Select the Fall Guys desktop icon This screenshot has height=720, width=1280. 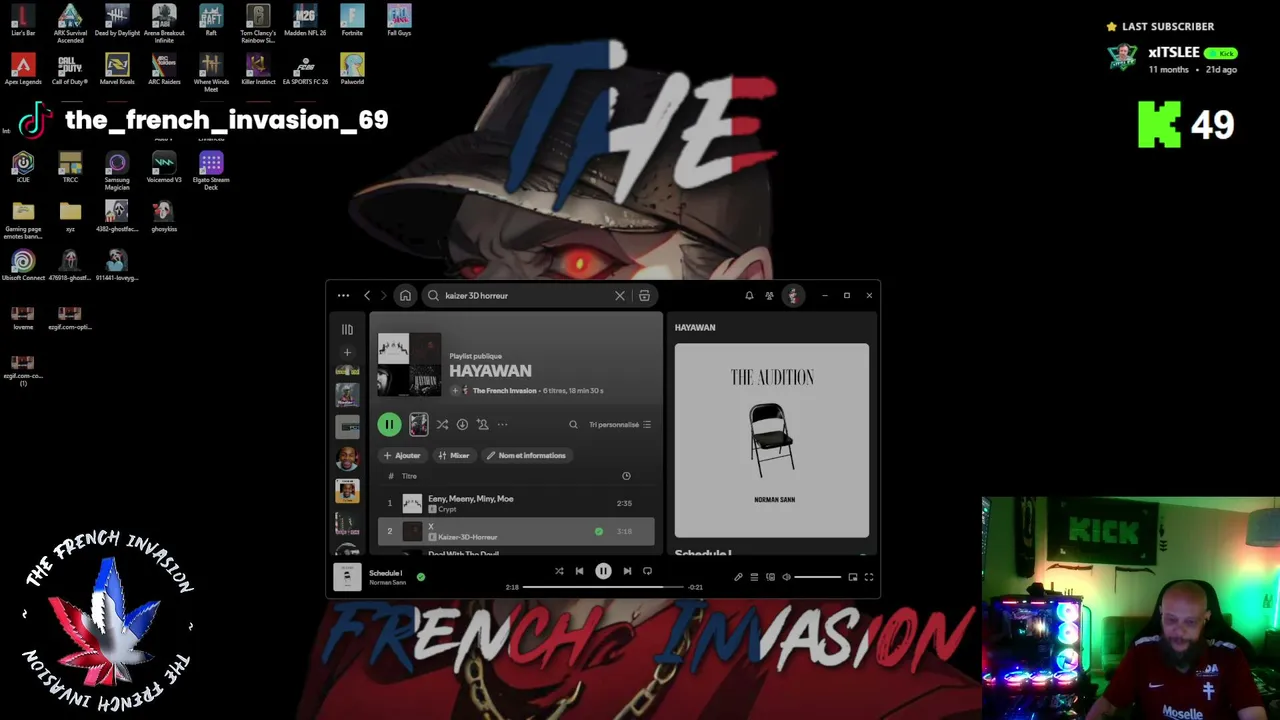pos(399,21)
